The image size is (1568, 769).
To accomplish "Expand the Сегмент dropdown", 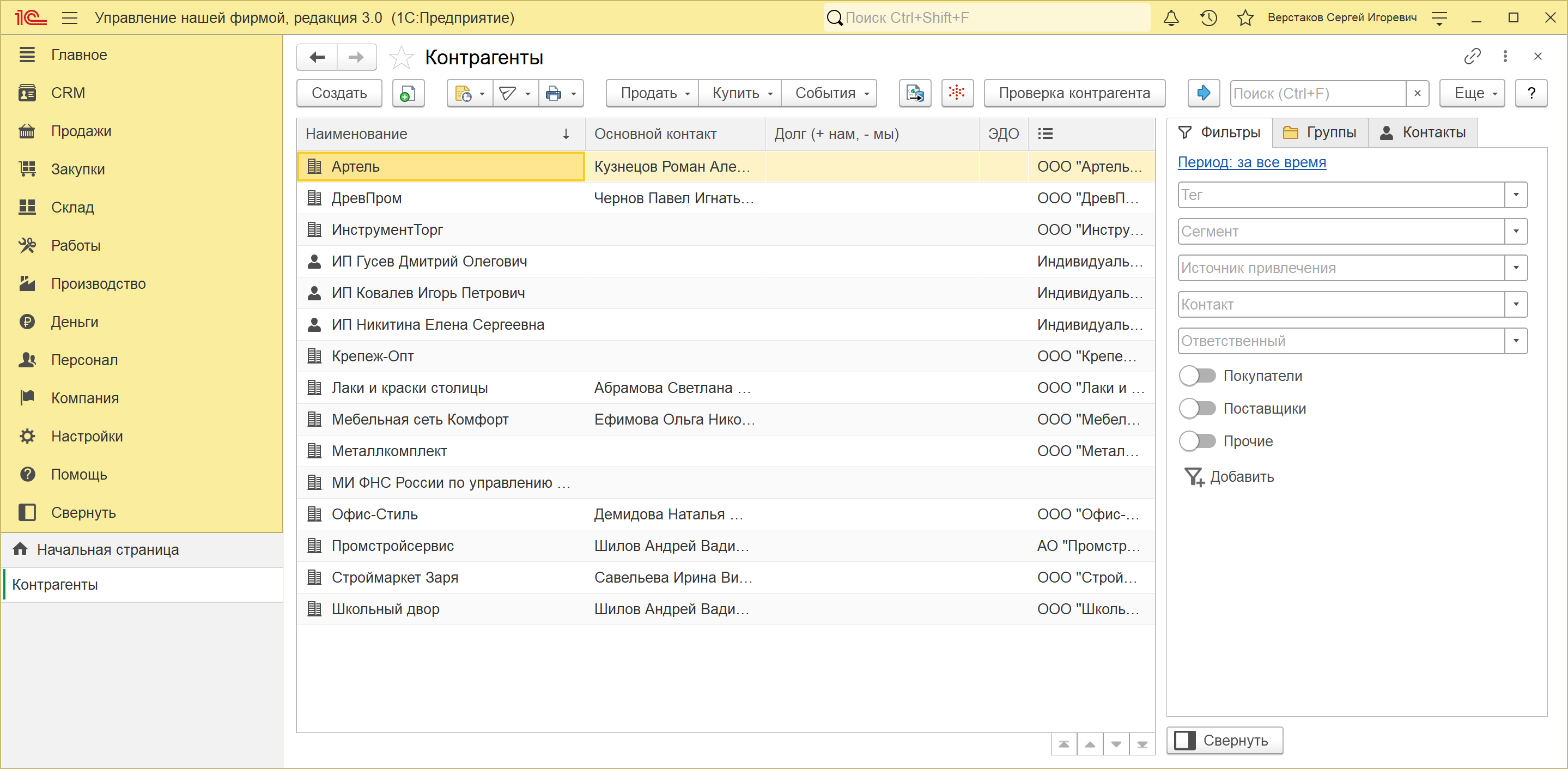I will click(1516, 232).
